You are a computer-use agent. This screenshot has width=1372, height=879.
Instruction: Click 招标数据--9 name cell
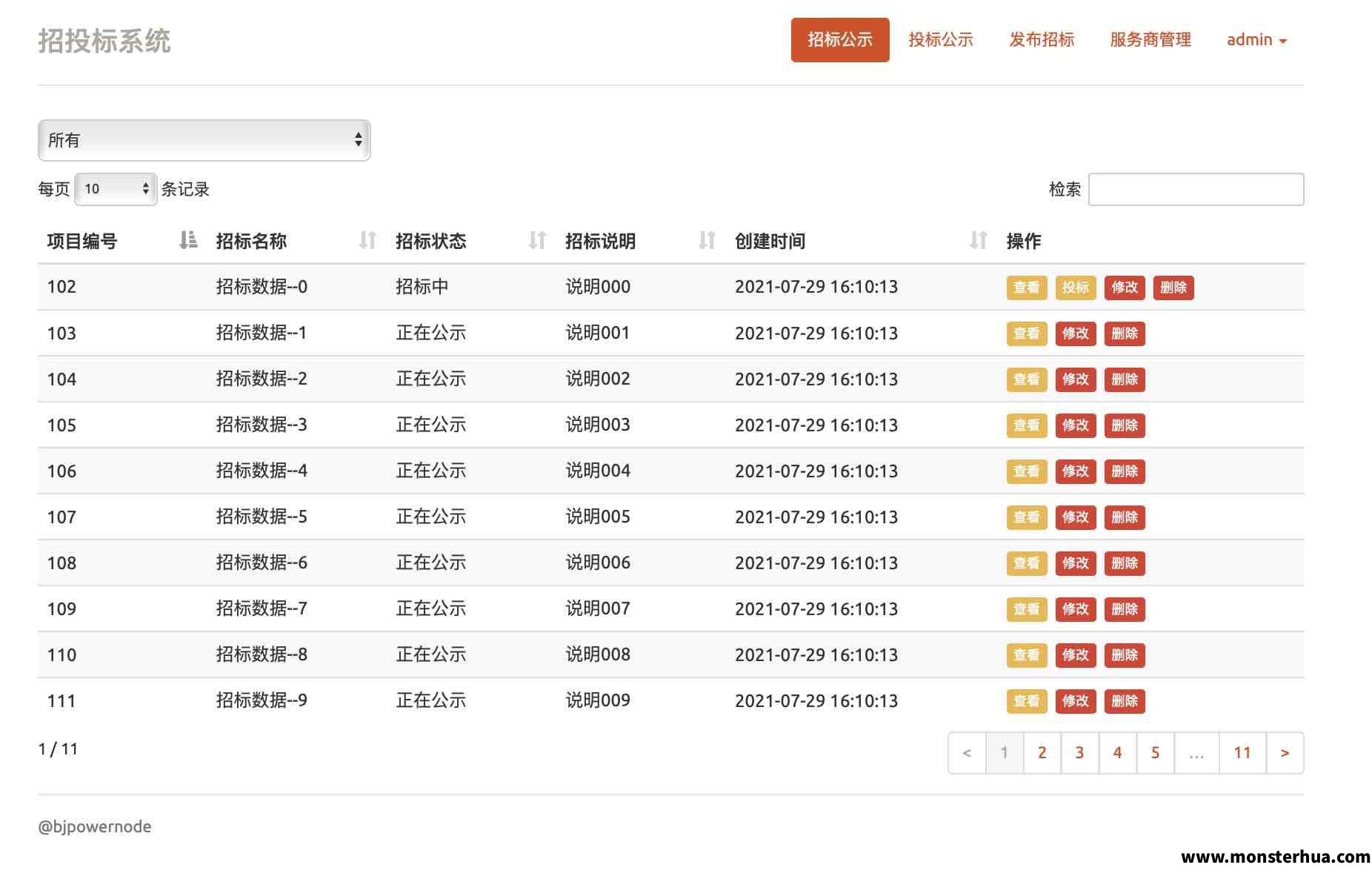click(262, 700)
